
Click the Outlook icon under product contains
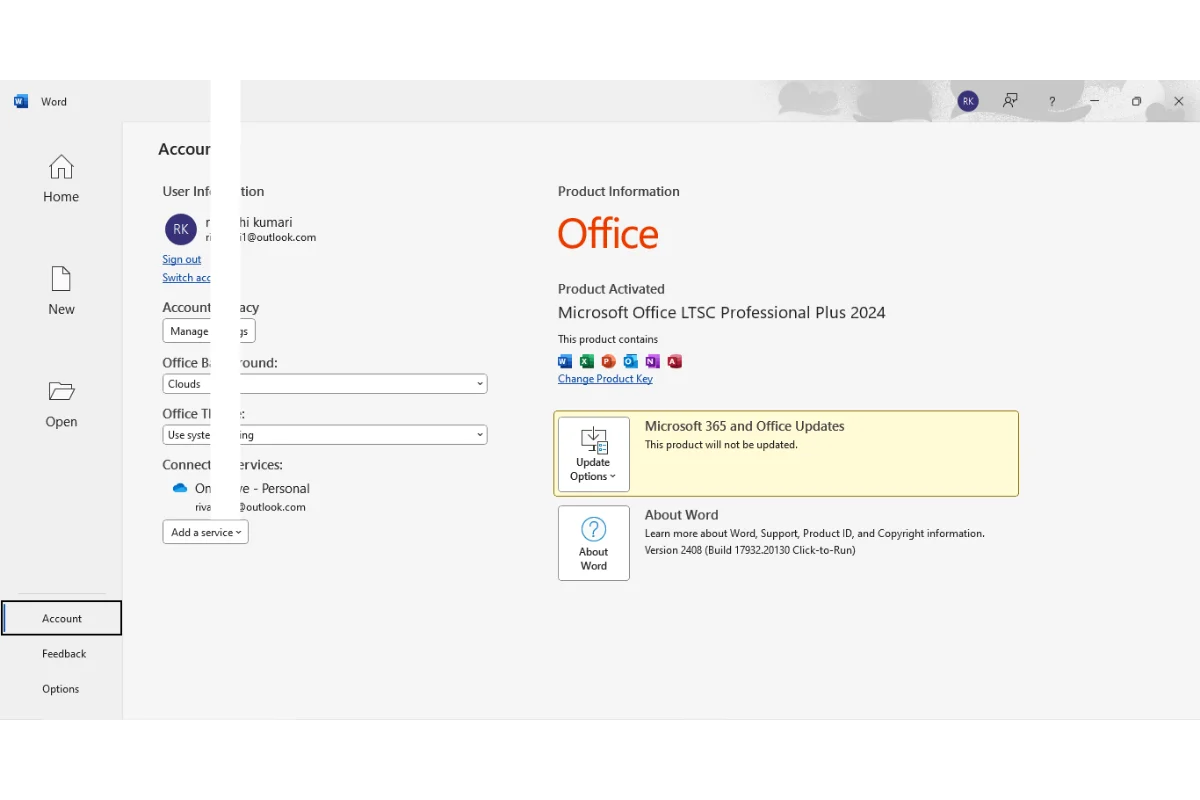tap(630, 361)
